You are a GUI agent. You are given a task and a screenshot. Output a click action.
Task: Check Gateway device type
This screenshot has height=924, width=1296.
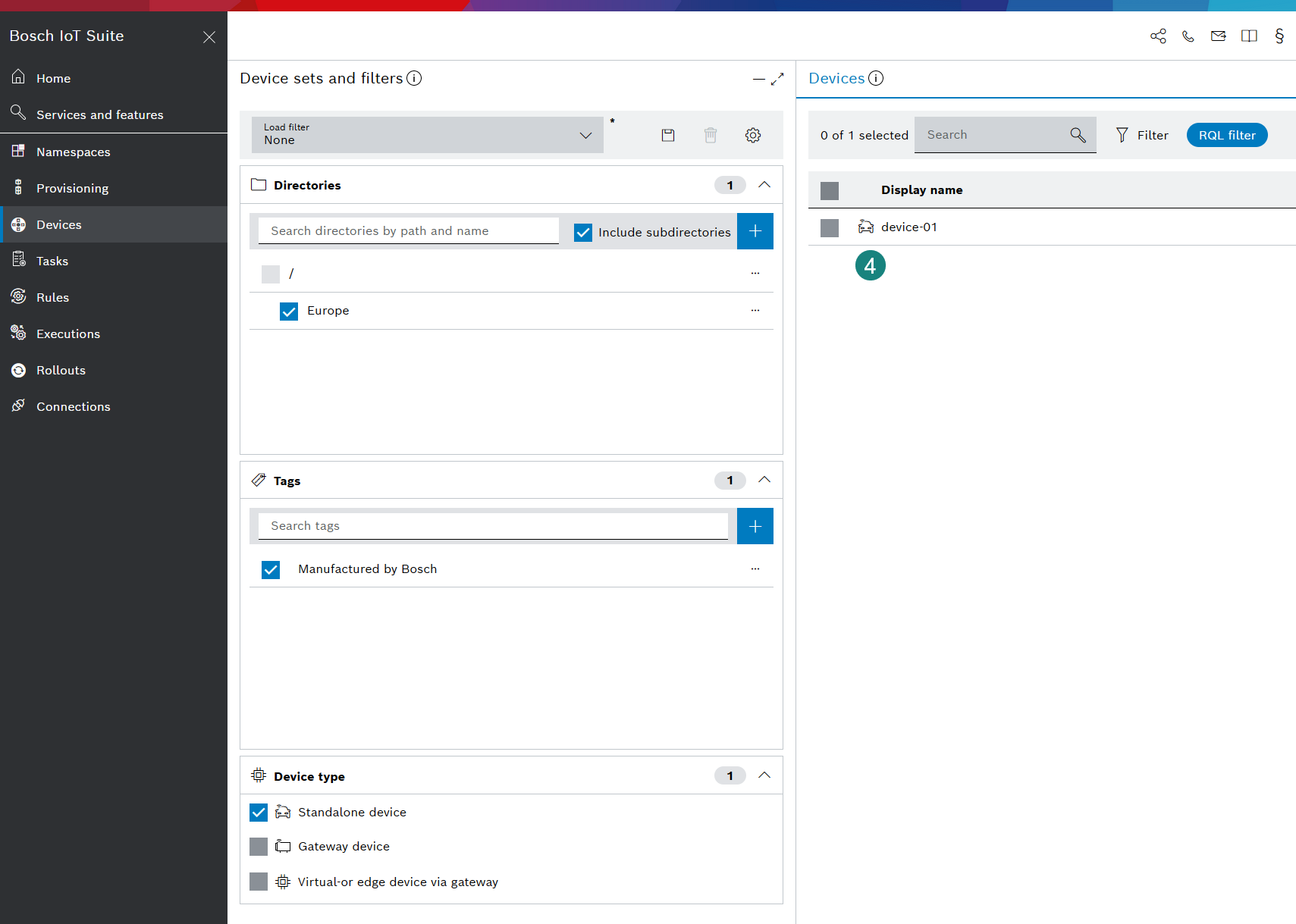[259, 847]
